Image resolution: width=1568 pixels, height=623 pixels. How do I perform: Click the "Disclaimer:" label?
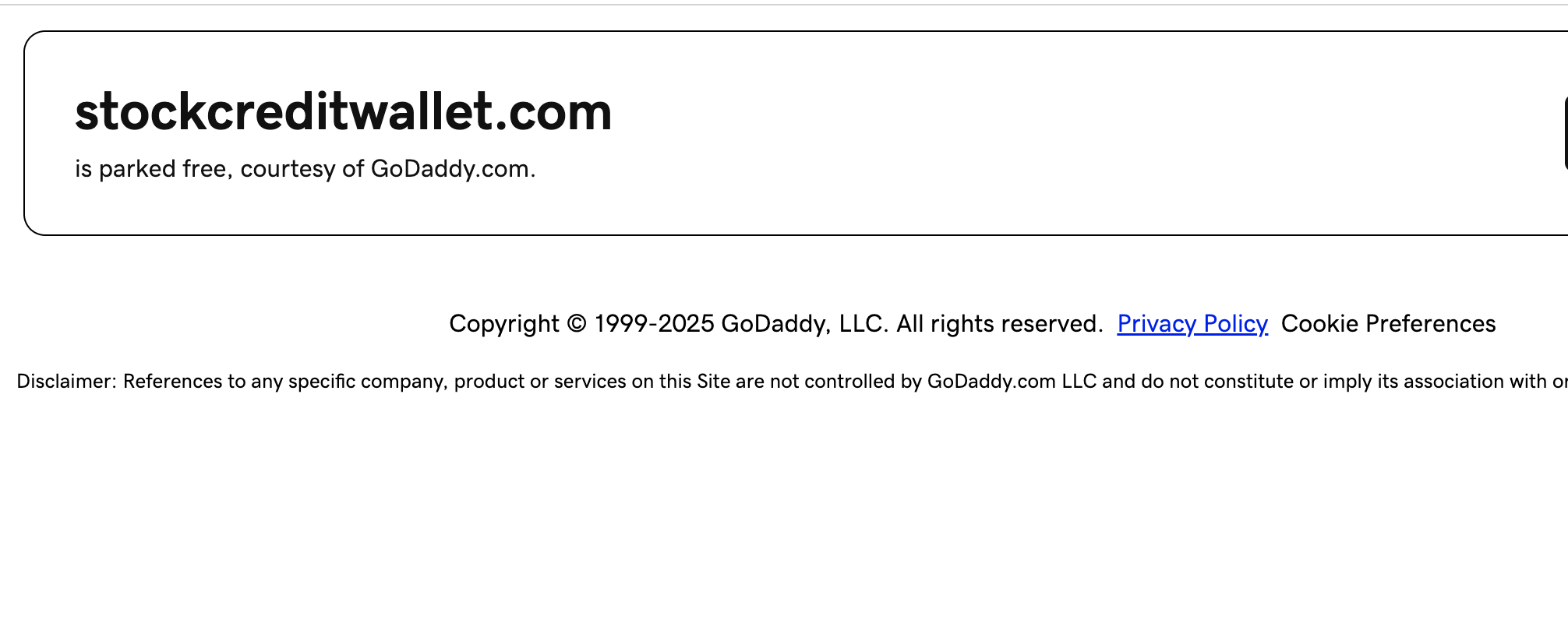coord(66,382)
